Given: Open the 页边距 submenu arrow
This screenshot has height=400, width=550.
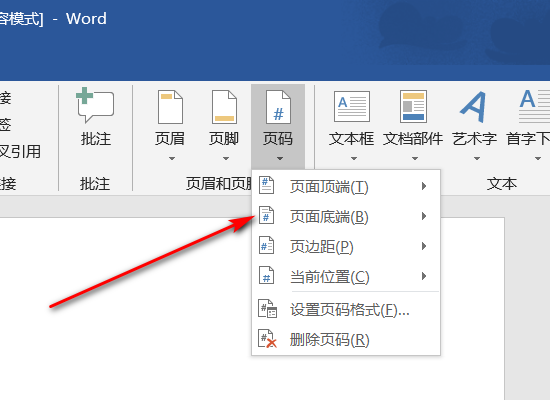Looking at the screenshot, I should point(424,246).
